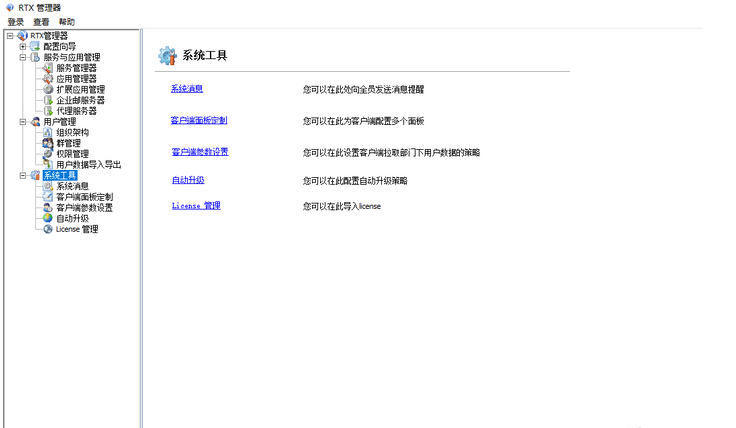This screenshot has width=736, height=428.
Task: Collapse the 系统工具 tree node
Action: (x=23, y=176)
